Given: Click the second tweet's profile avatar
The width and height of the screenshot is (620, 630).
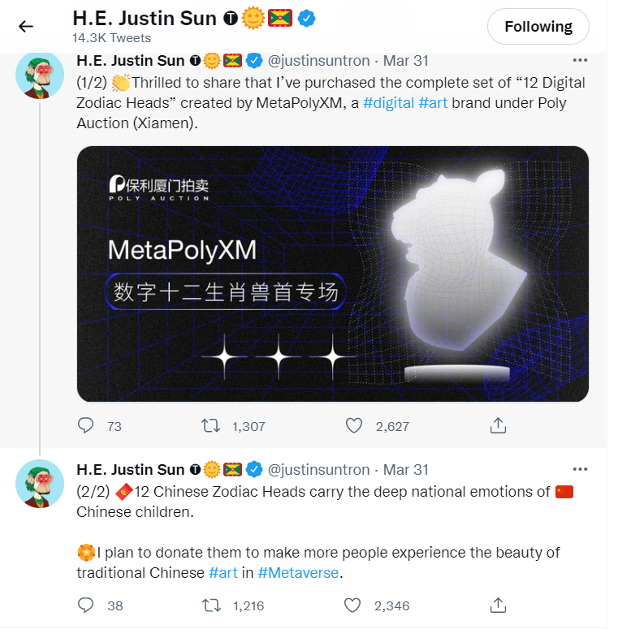Looking at the screenshot, I should click(40, 484).
